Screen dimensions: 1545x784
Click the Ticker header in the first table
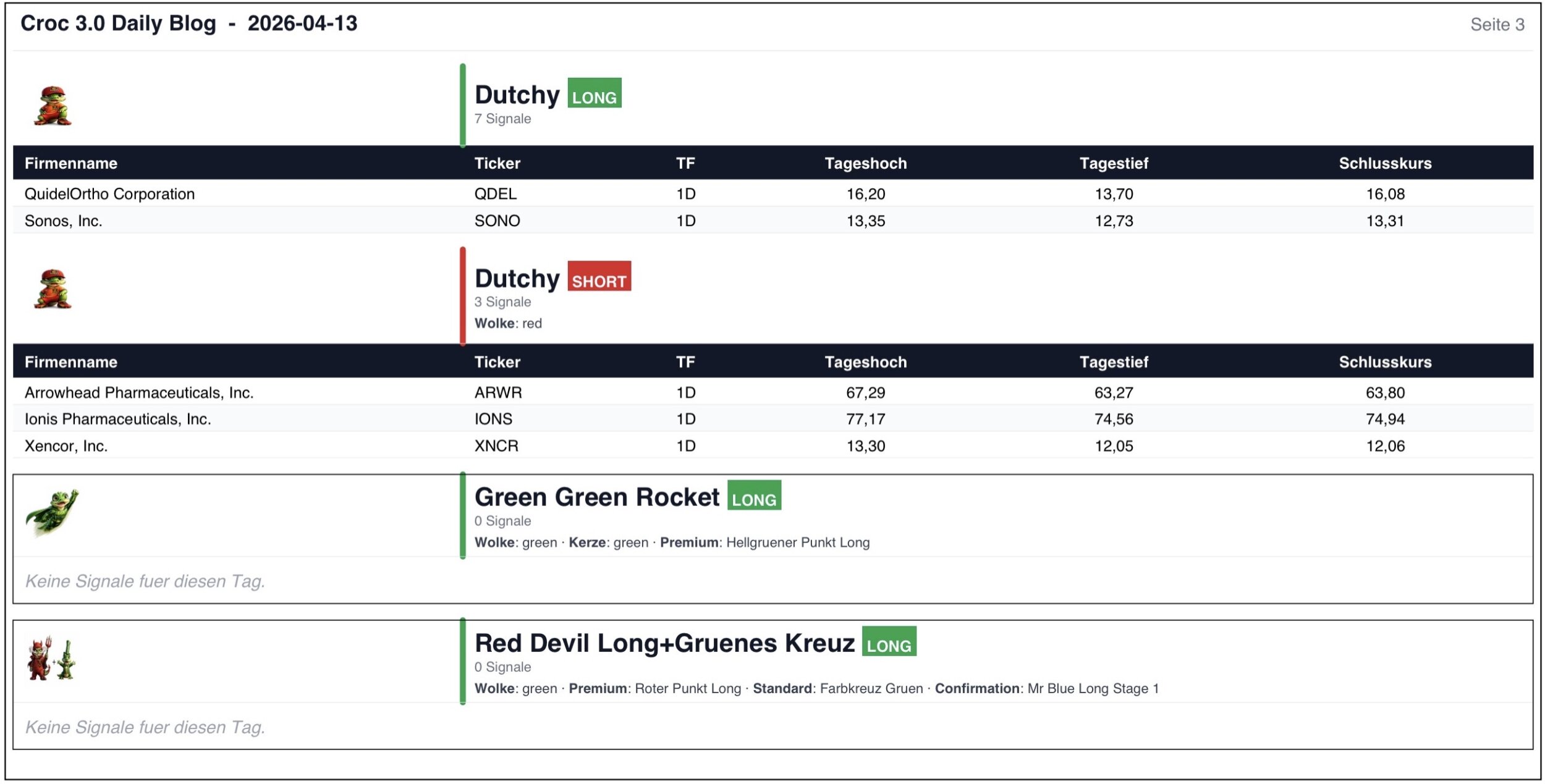pyautogui.click(x=497, y=163)
